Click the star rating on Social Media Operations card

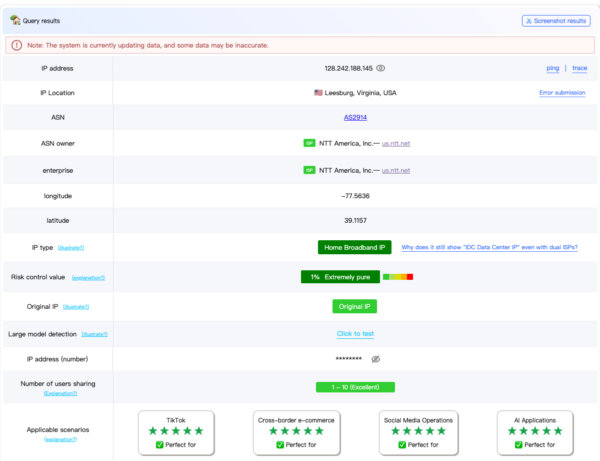[418, 431]
